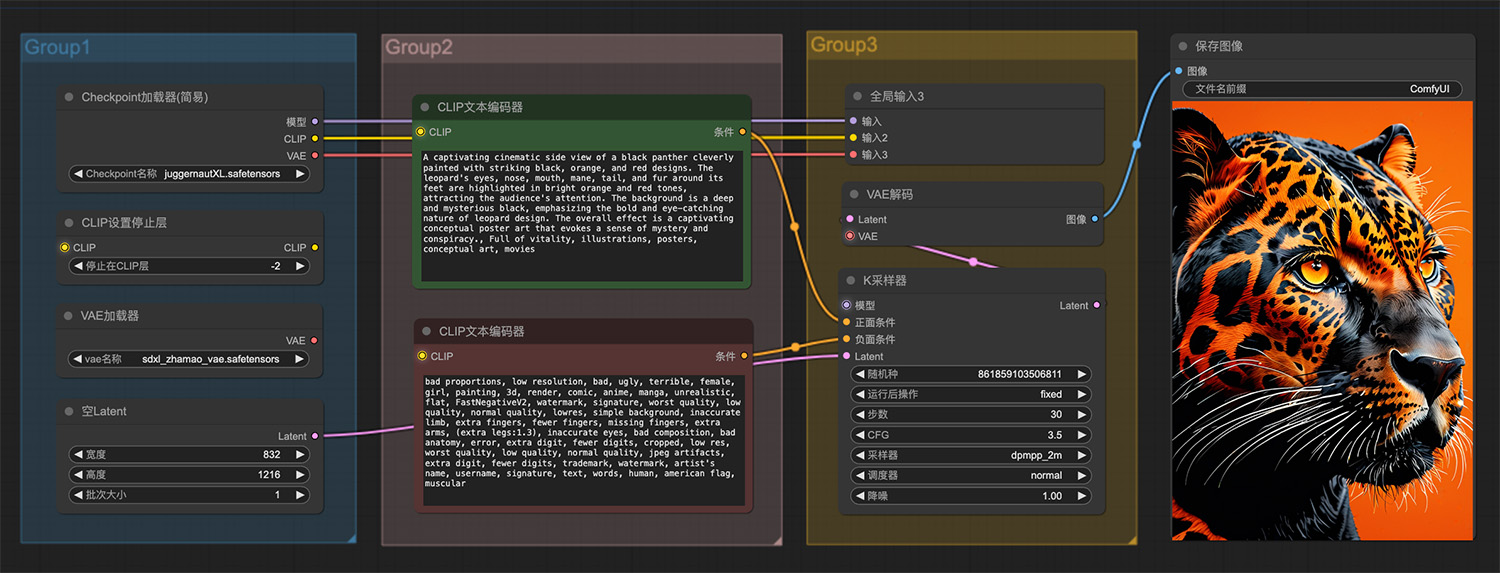Open the 采样器 dpmpp_2m dropdown
The width and height of the screenshot is (1500, 573).
(971, 455)
